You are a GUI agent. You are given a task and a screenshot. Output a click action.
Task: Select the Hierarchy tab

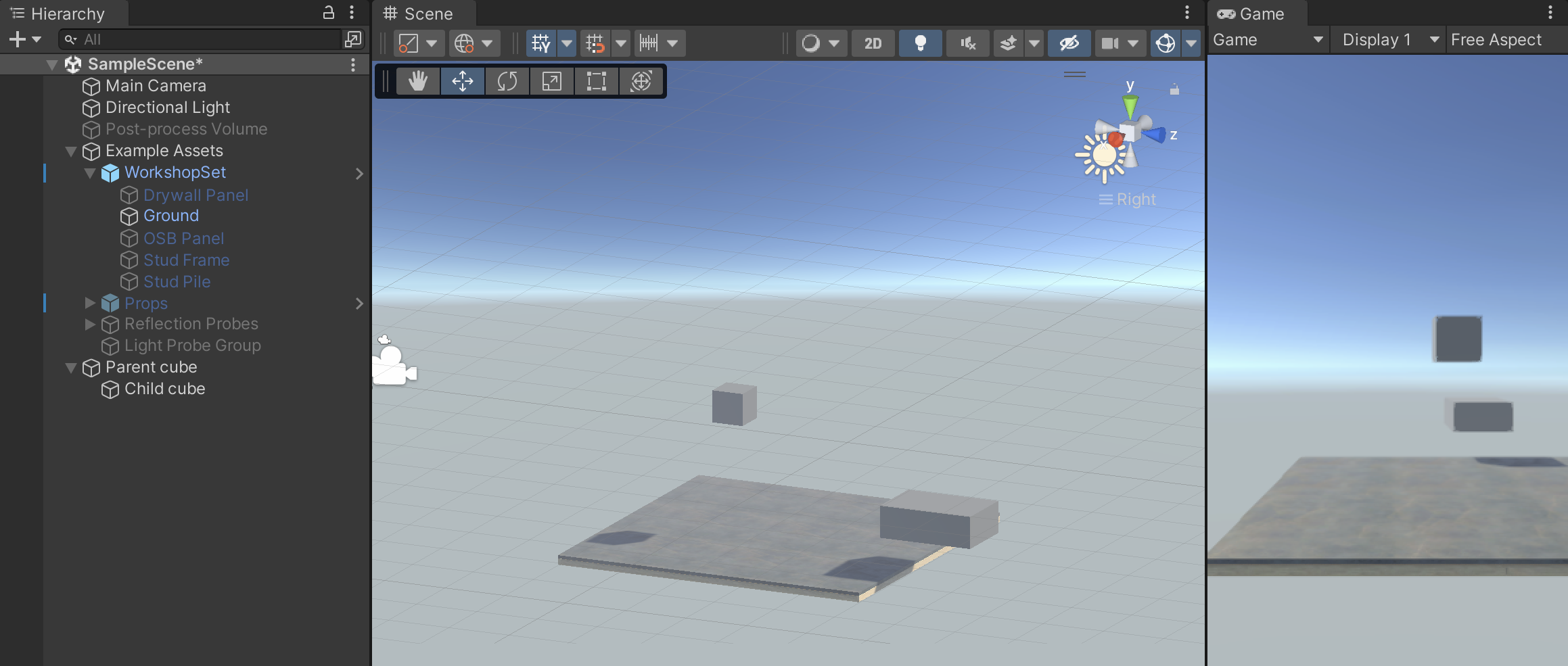coord(64,14)
